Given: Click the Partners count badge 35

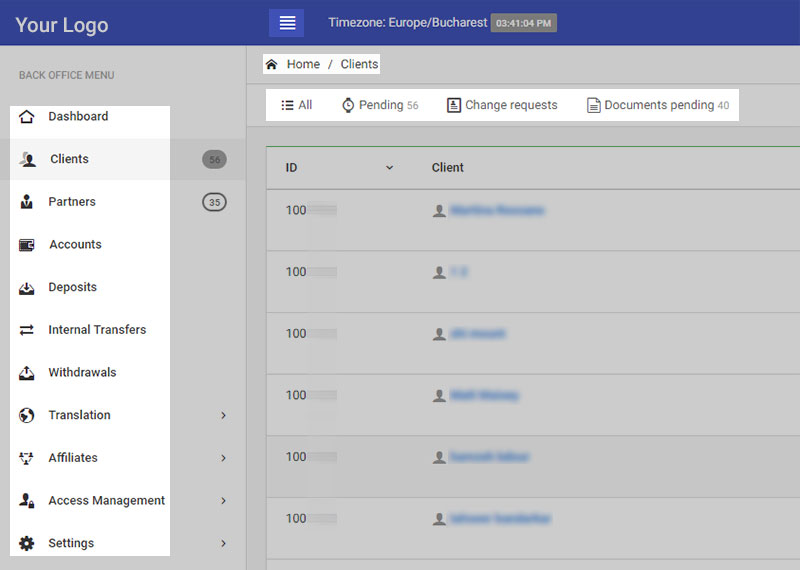Looking at the screenshot, I should [x=214, y=202].
